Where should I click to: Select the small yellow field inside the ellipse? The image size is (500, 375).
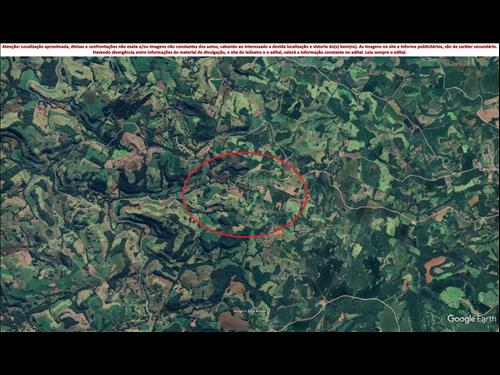coord(238,228)
